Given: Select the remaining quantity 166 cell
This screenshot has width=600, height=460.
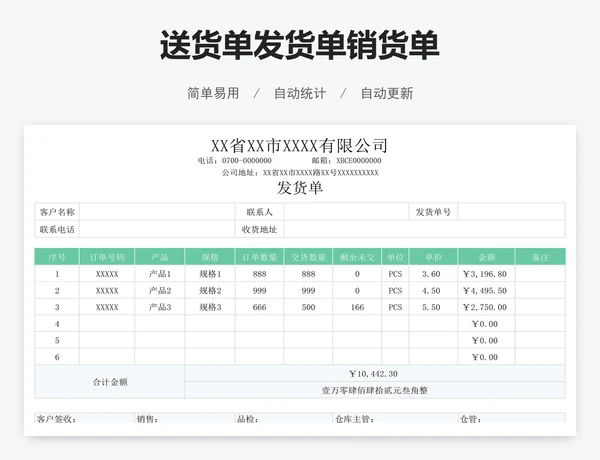Looking at the screenshot, I should (357, 307).
